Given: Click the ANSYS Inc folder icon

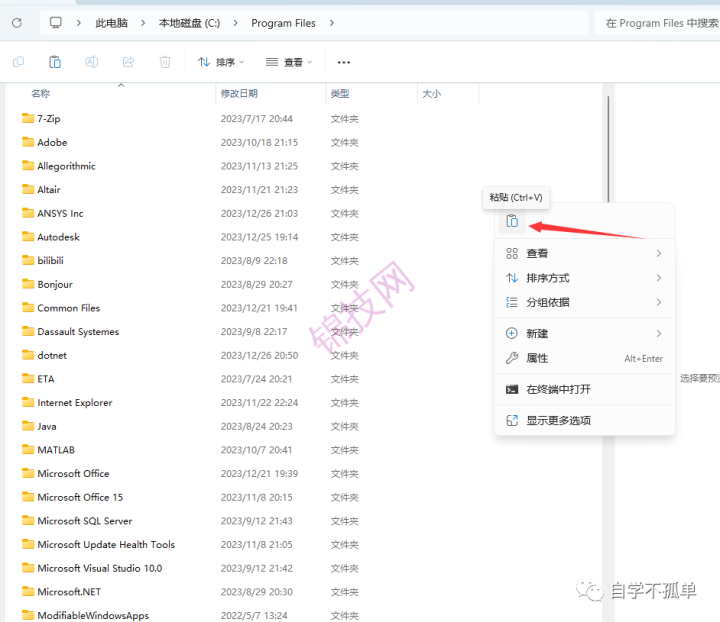Looking at the screenshot, I should click(x=28, y=213).
